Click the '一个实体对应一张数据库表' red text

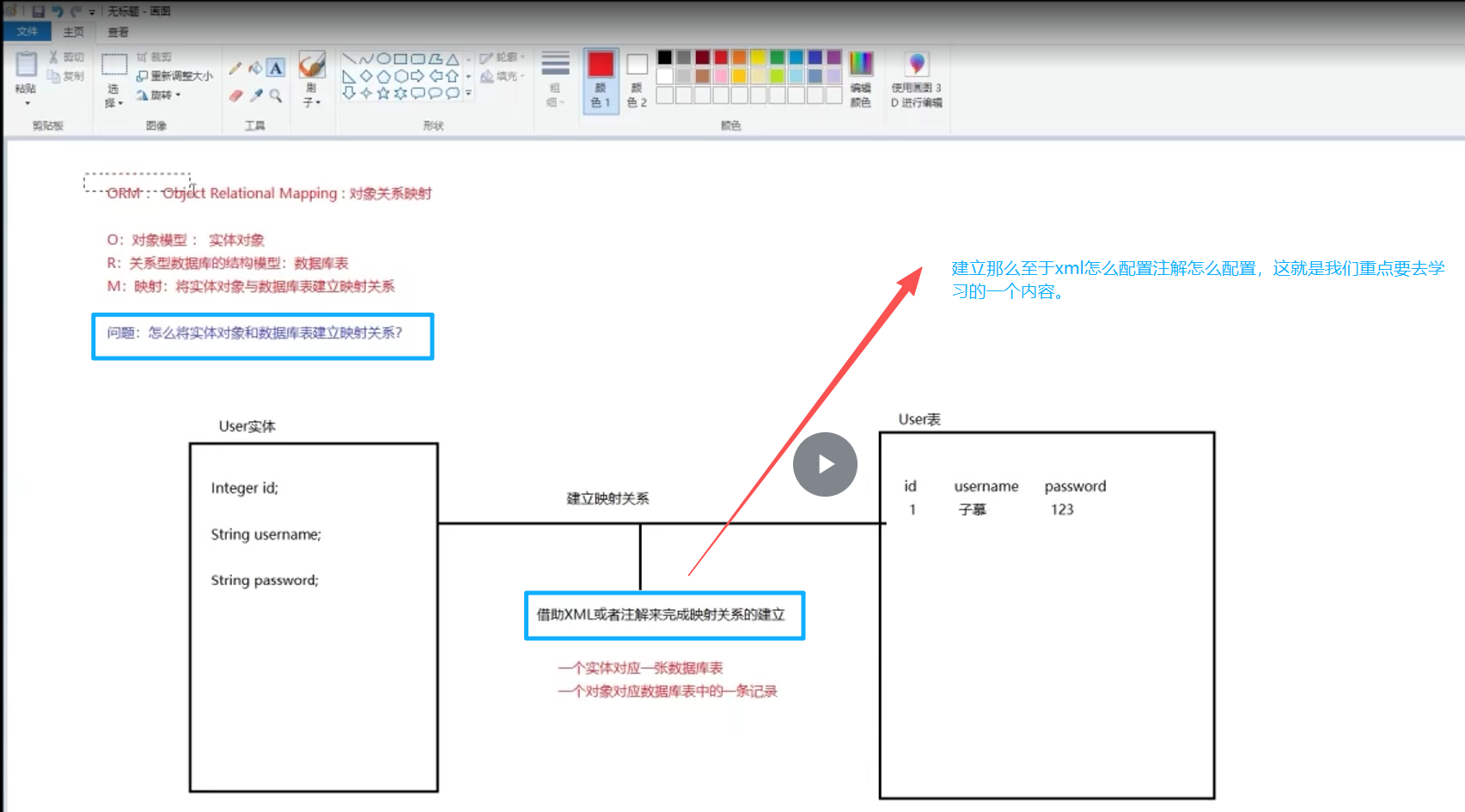point(640,668)
